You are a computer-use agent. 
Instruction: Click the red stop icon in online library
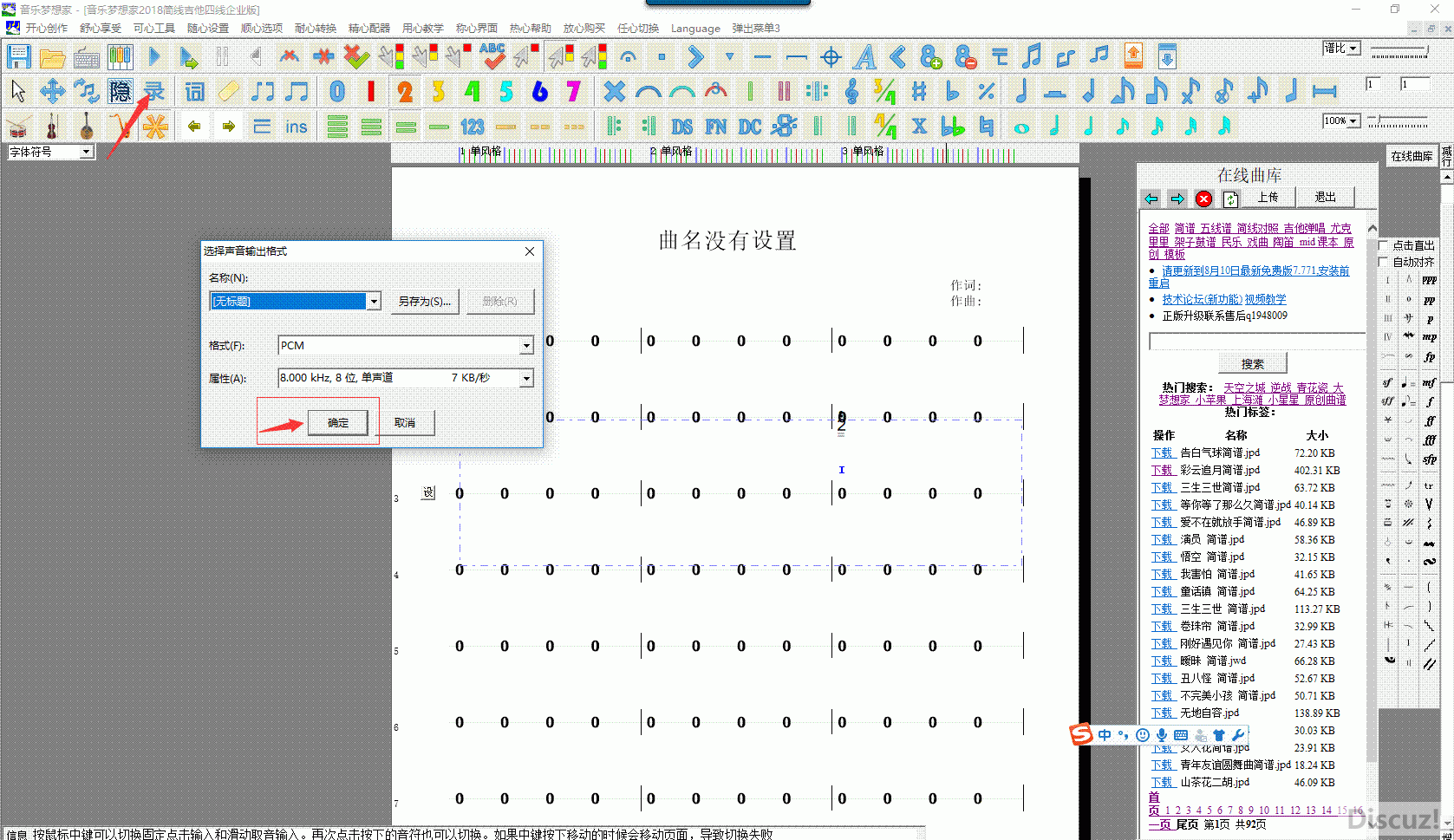click(x=1203, y=199)
